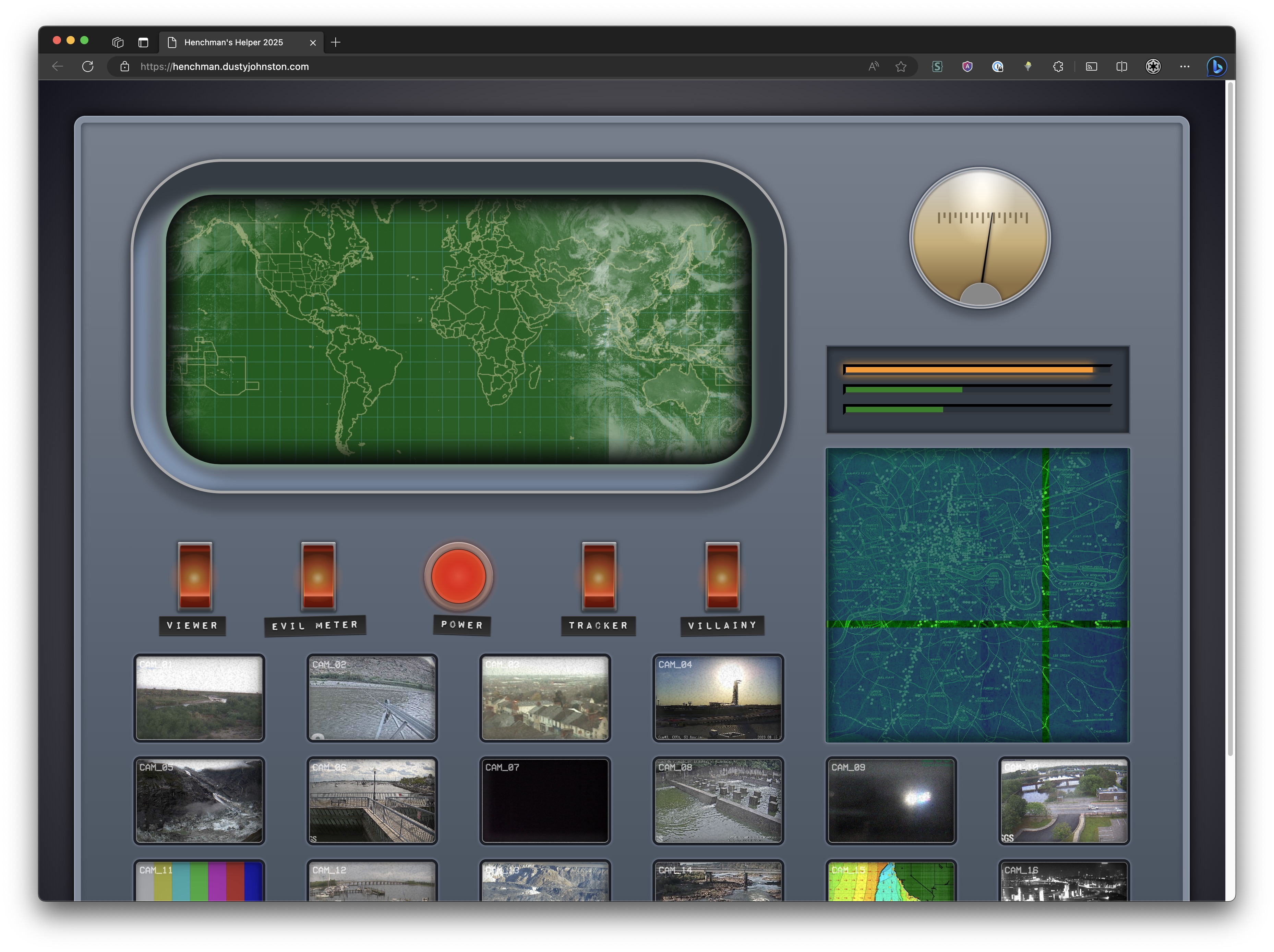Open the workspaces icon in tab bar
Viewport: 1274px width, 952px height.
point(118,42)
